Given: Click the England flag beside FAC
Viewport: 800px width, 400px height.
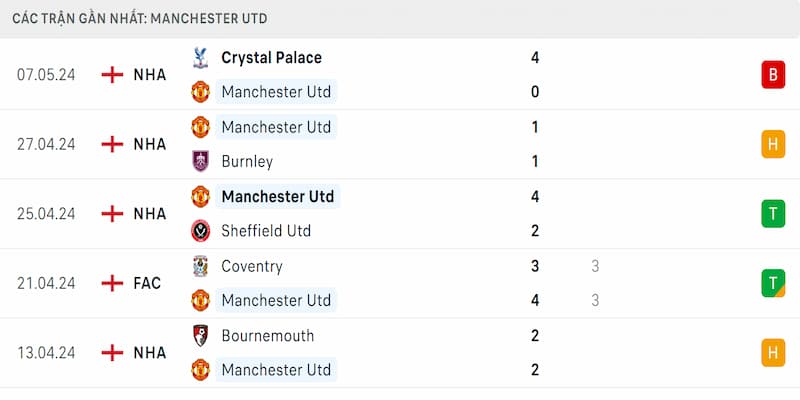Looking at the screenshot, I should (x=113, y=283).
